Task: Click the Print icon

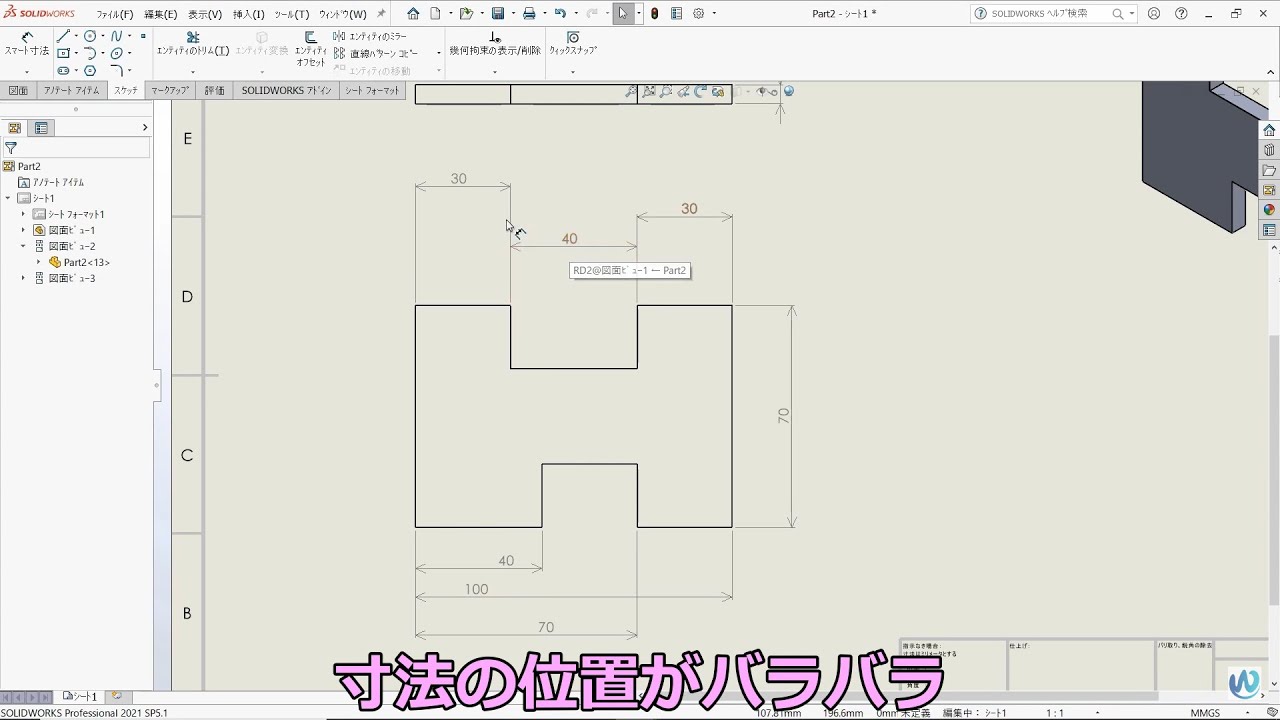Action: pyautogui.click(x=529, y=14)
